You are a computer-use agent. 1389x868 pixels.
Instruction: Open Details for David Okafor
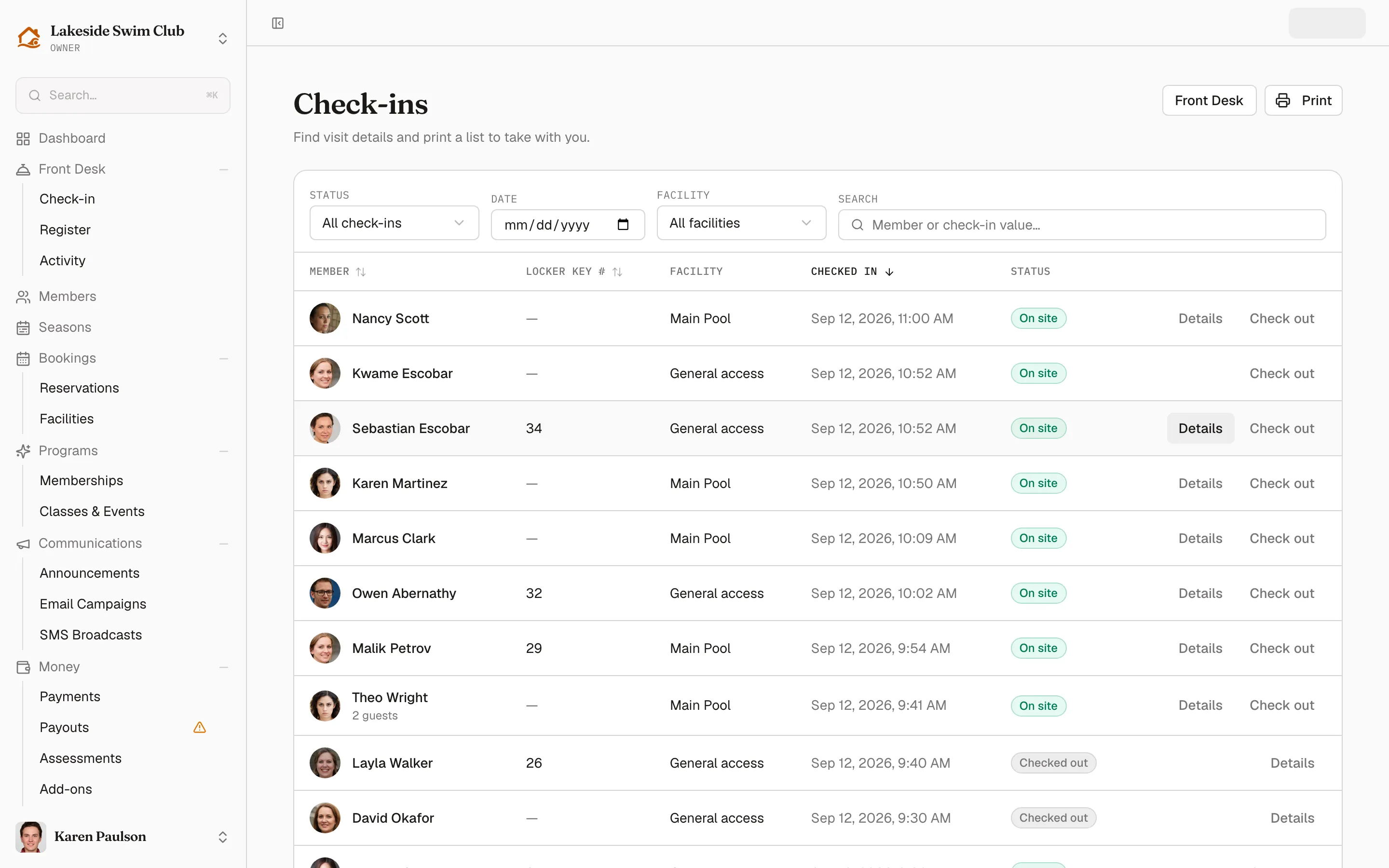coord(1292,818)
